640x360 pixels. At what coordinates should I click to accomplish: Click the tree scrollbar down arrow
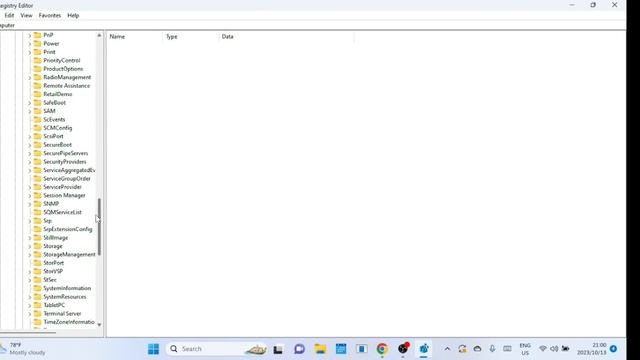tap(99, 325)
